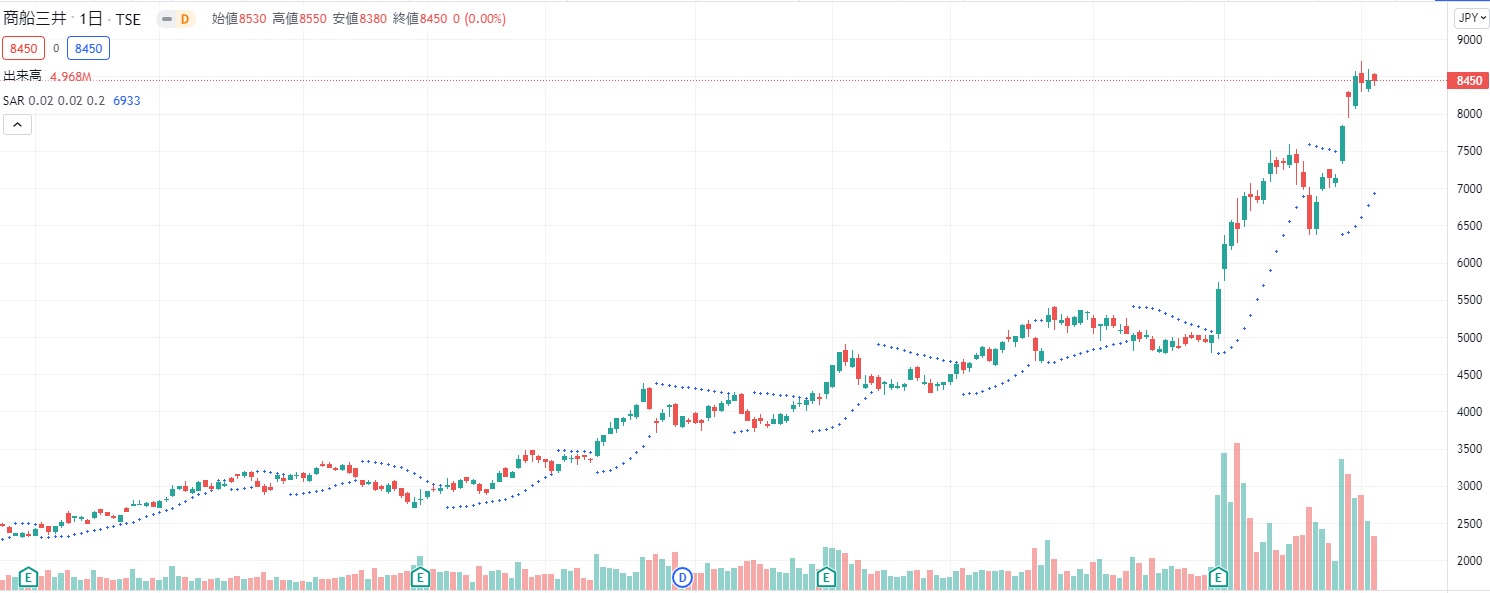Image resolution: width=1490 pixels, height=593 pixels.
Task: Click the orange D badge beside TSE
Action: click(x=184, y=19)
